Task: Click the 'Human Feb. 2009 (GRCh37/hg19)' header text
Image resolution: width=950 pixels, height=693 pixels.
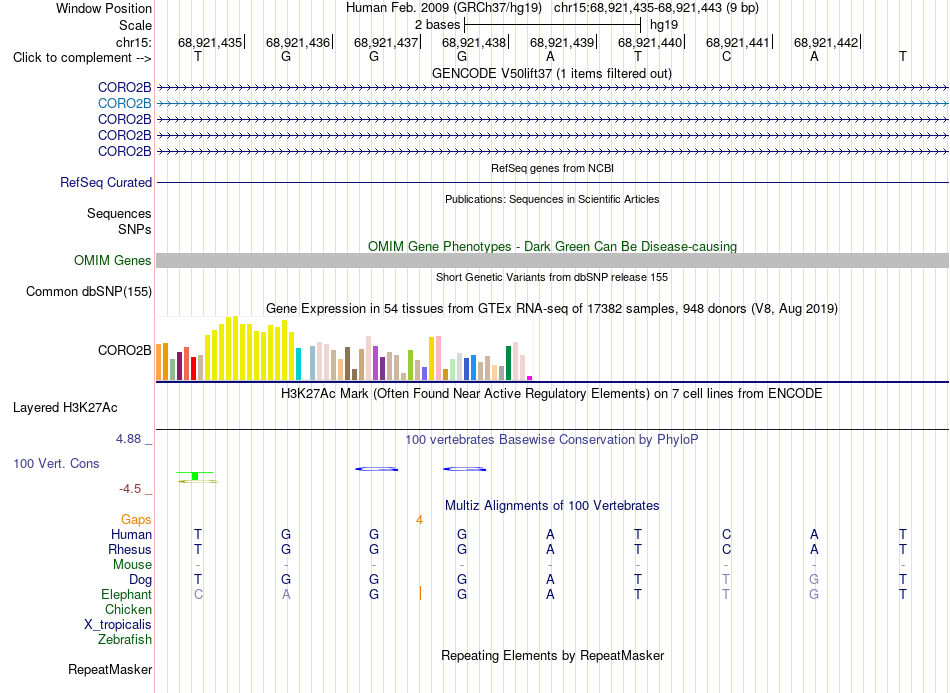Action: coord(445,8)
